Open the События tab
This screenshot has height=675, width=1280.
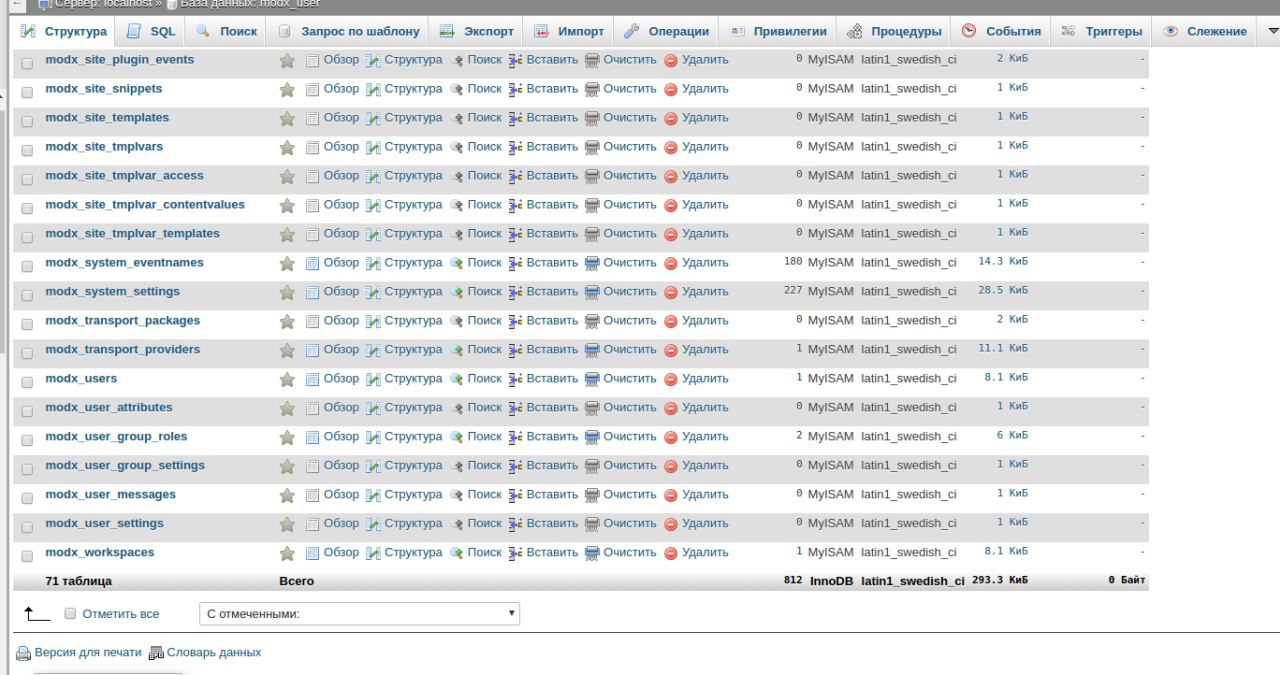[x=1002, y=31]
